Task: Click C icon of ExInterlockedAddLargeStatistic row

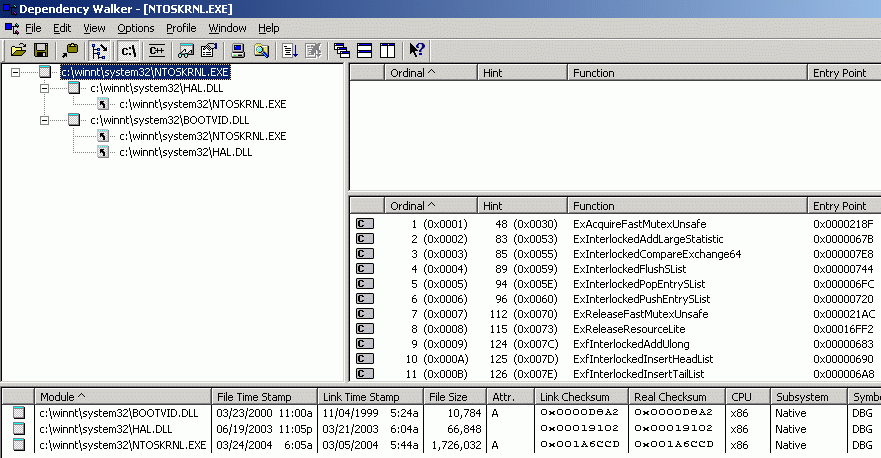Action: [x=364, y=239]
